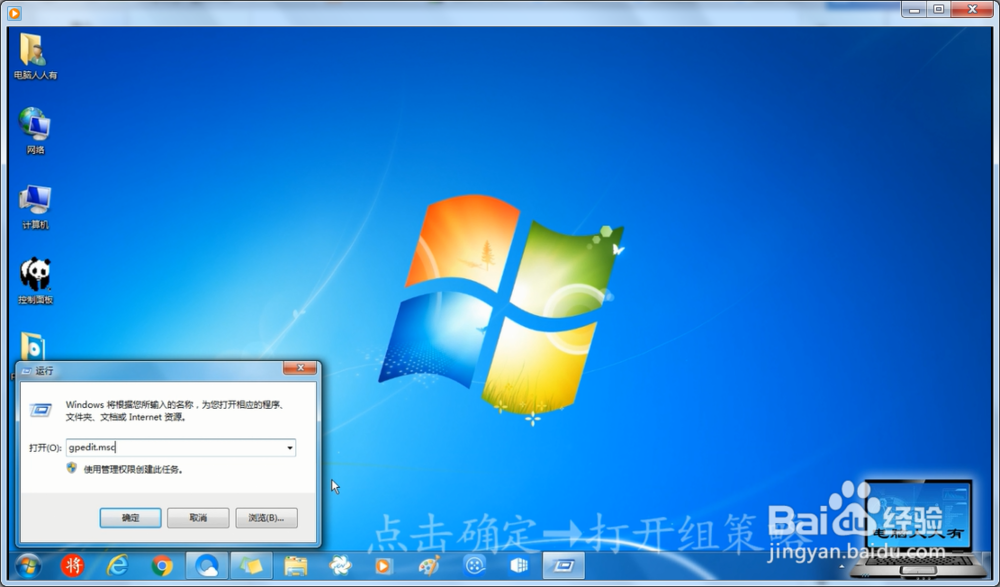
Task: Open the Windows Start menu orb
Action: coord(29,566)
